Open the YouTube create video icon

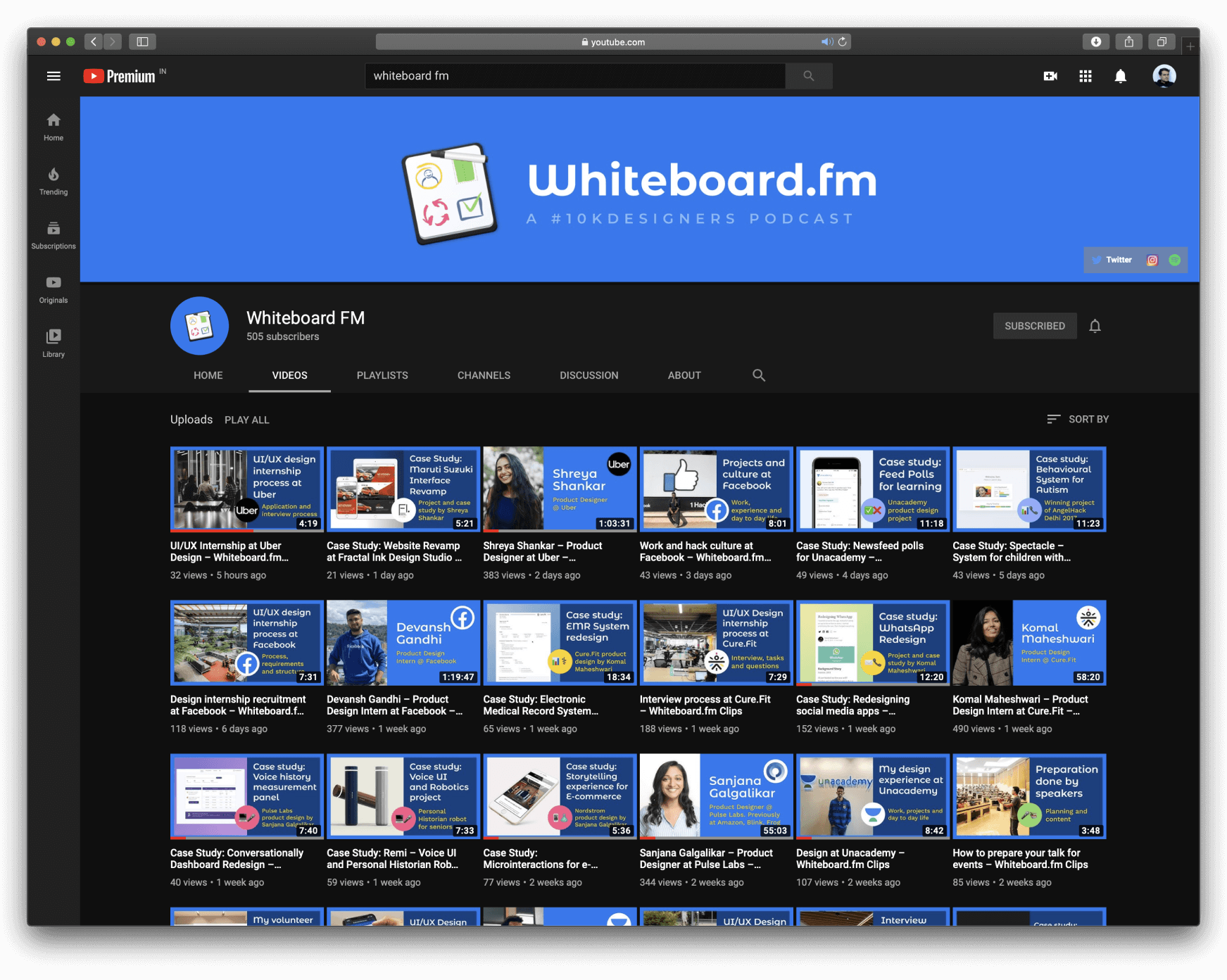pos(1050,75)
